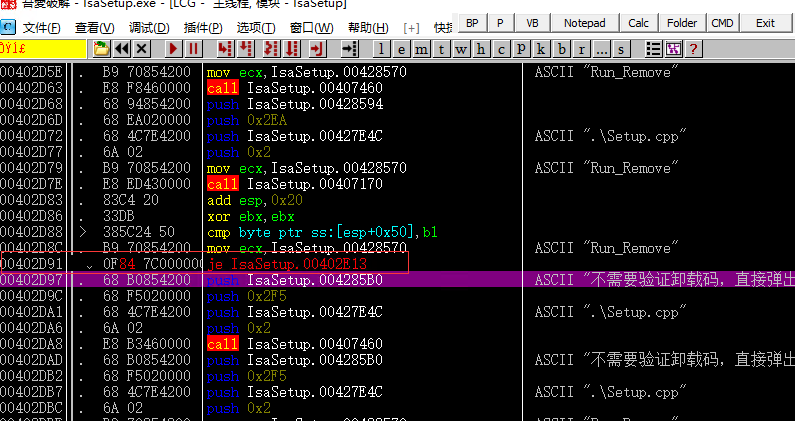Run the program with the play icon

point(173,49)
